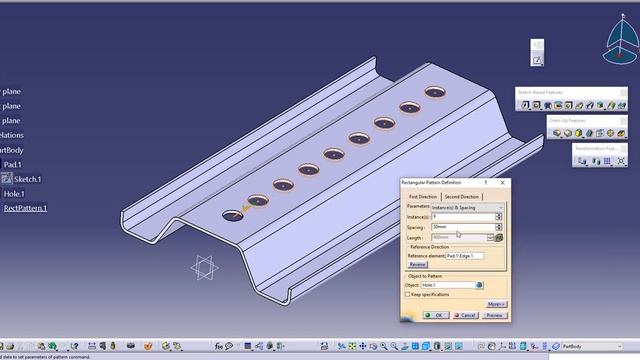The image size is (640, 360).
Task: Click the Spacing spinner arrows
Action: [498, 227]
